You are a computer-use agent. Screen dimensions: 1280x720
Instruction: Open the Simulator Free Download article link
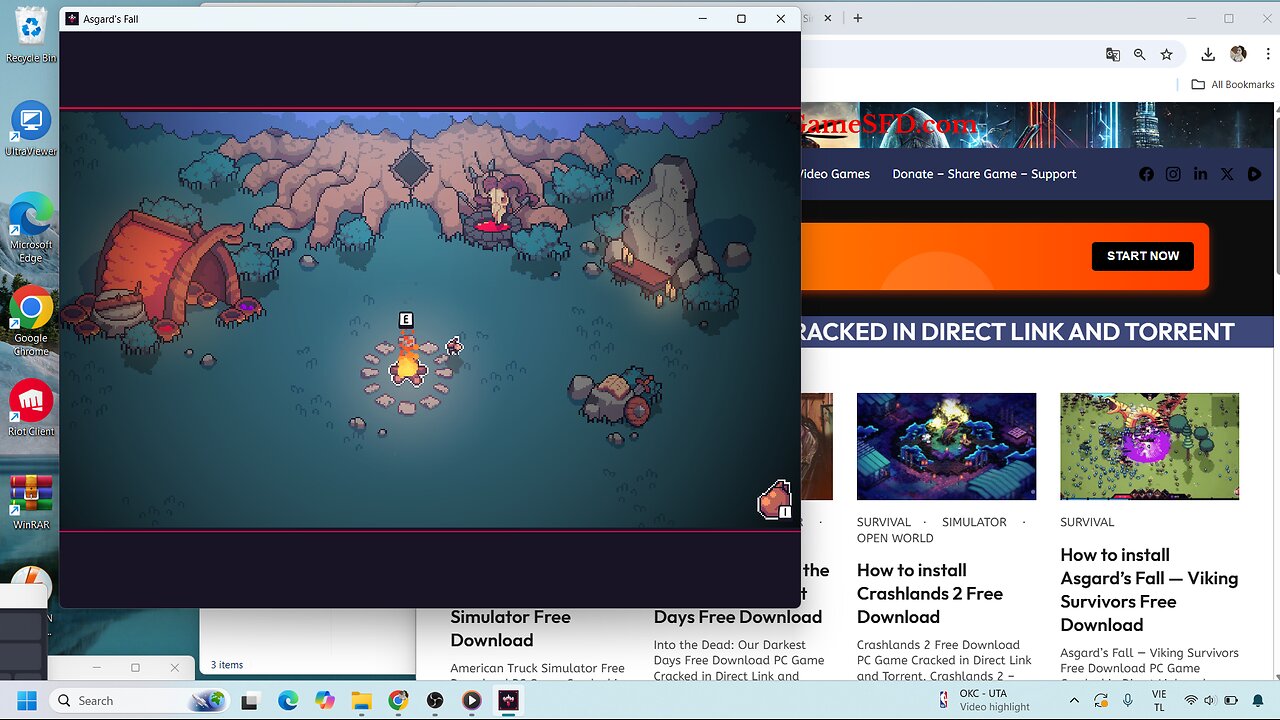[510, 628]
